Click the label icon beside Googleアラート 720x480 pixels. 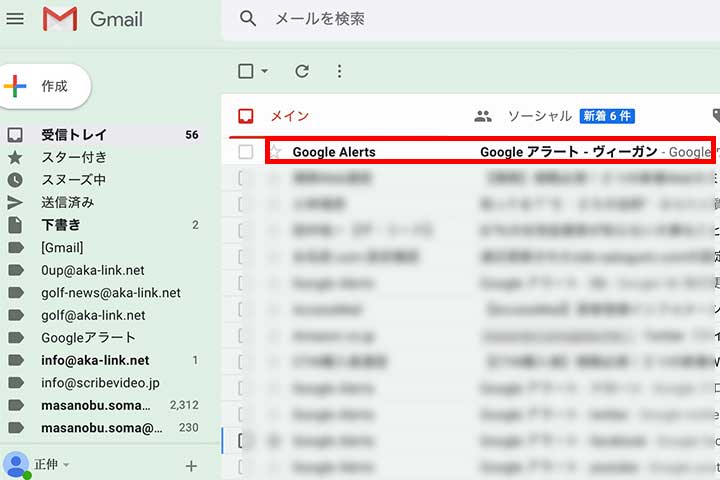tap(16, 338)
